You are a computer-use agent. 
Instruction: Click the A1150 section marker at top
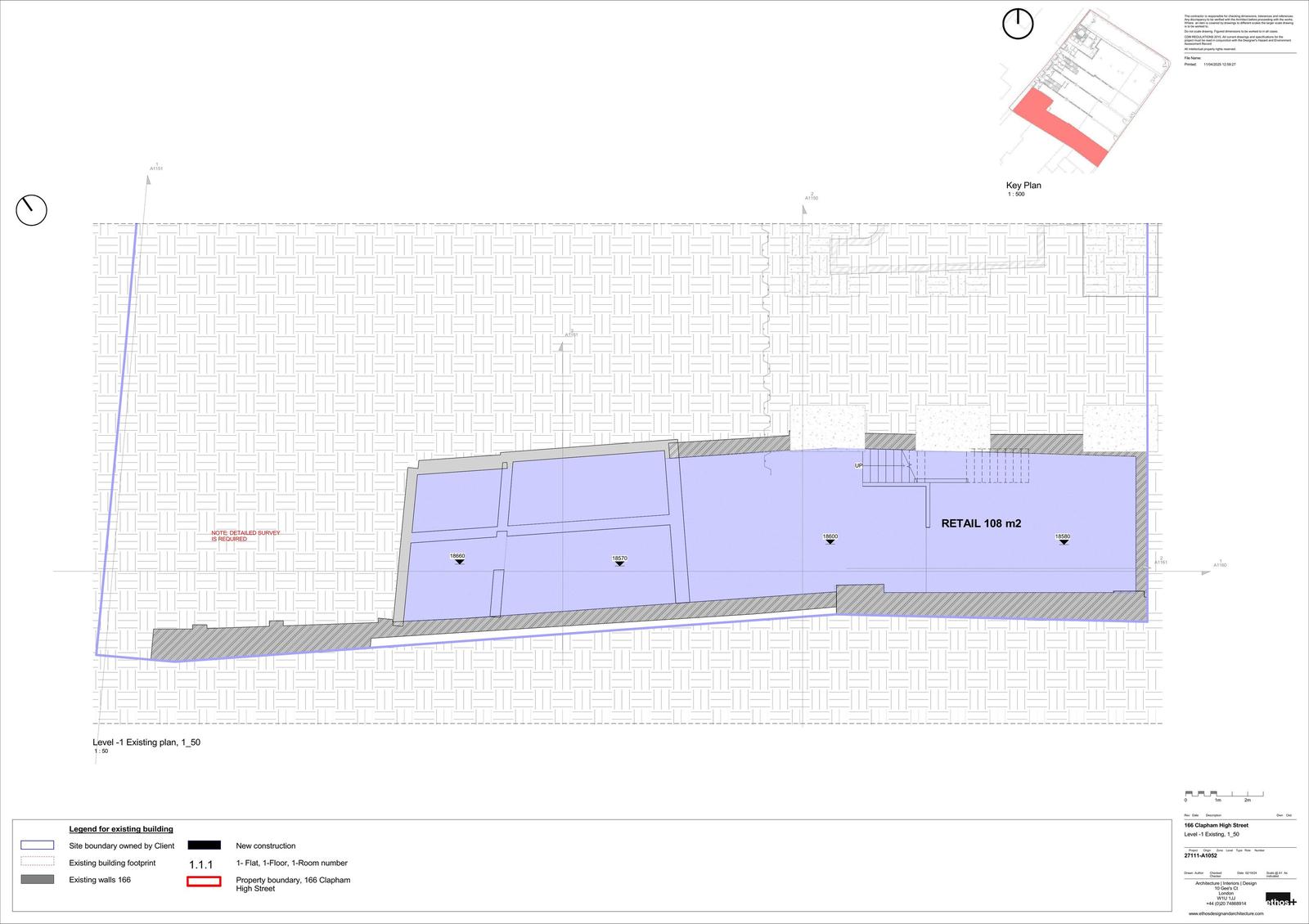[x=811, y=197]
